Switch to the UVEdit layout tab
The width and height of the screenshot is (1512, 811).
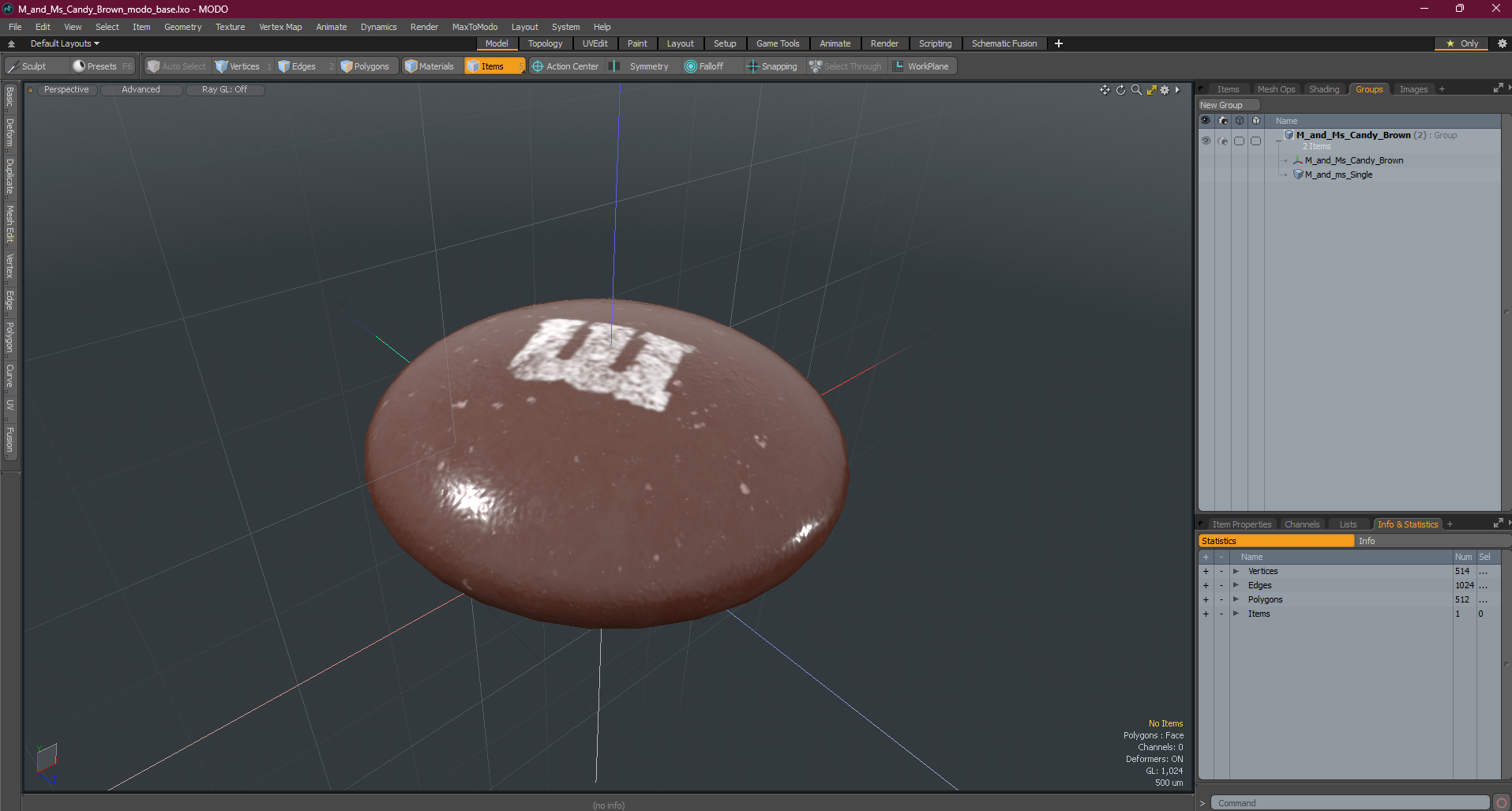point(595,43)
